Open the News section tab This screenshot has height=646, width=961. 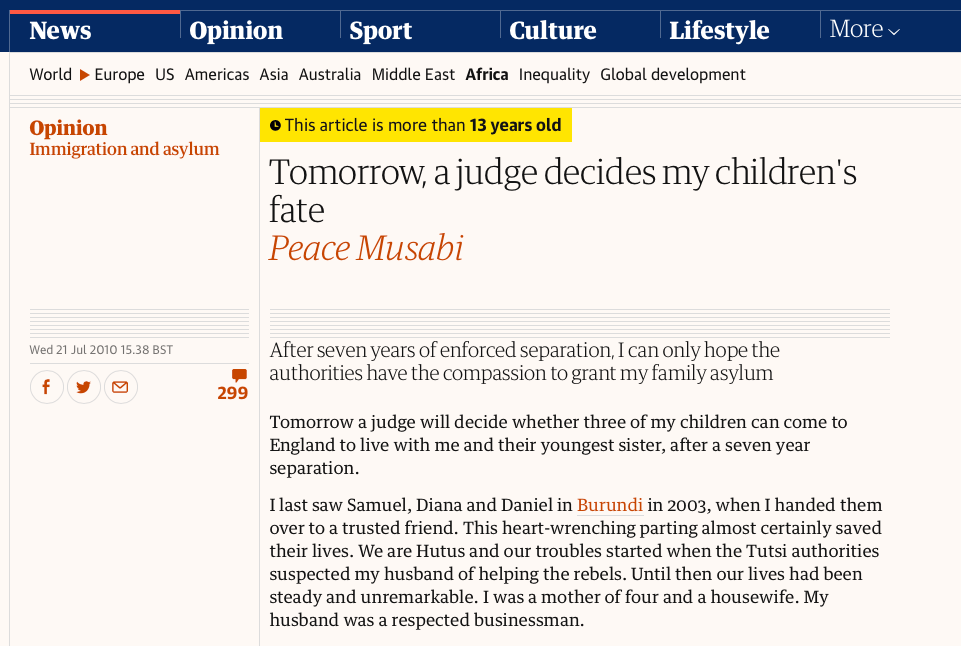pos(60,31)
